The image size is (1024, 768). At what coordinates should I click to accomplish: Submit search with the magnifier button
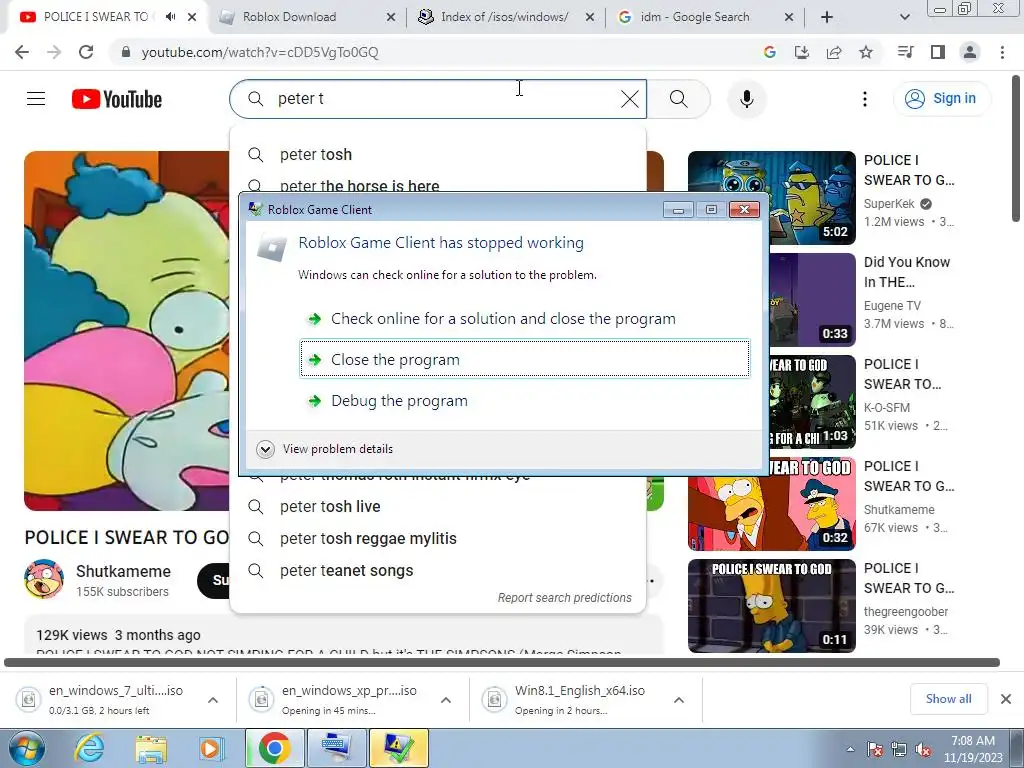(679, 99)
